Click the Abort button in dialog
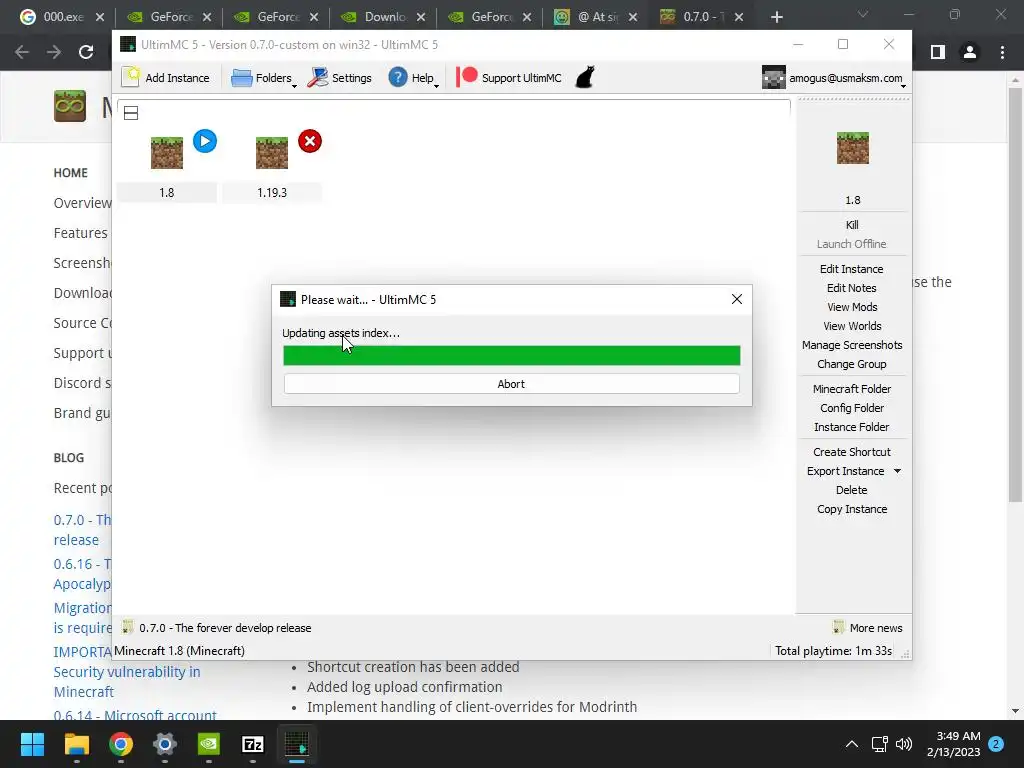Screen dimensions: 1024x768 [x=511, y=384]
